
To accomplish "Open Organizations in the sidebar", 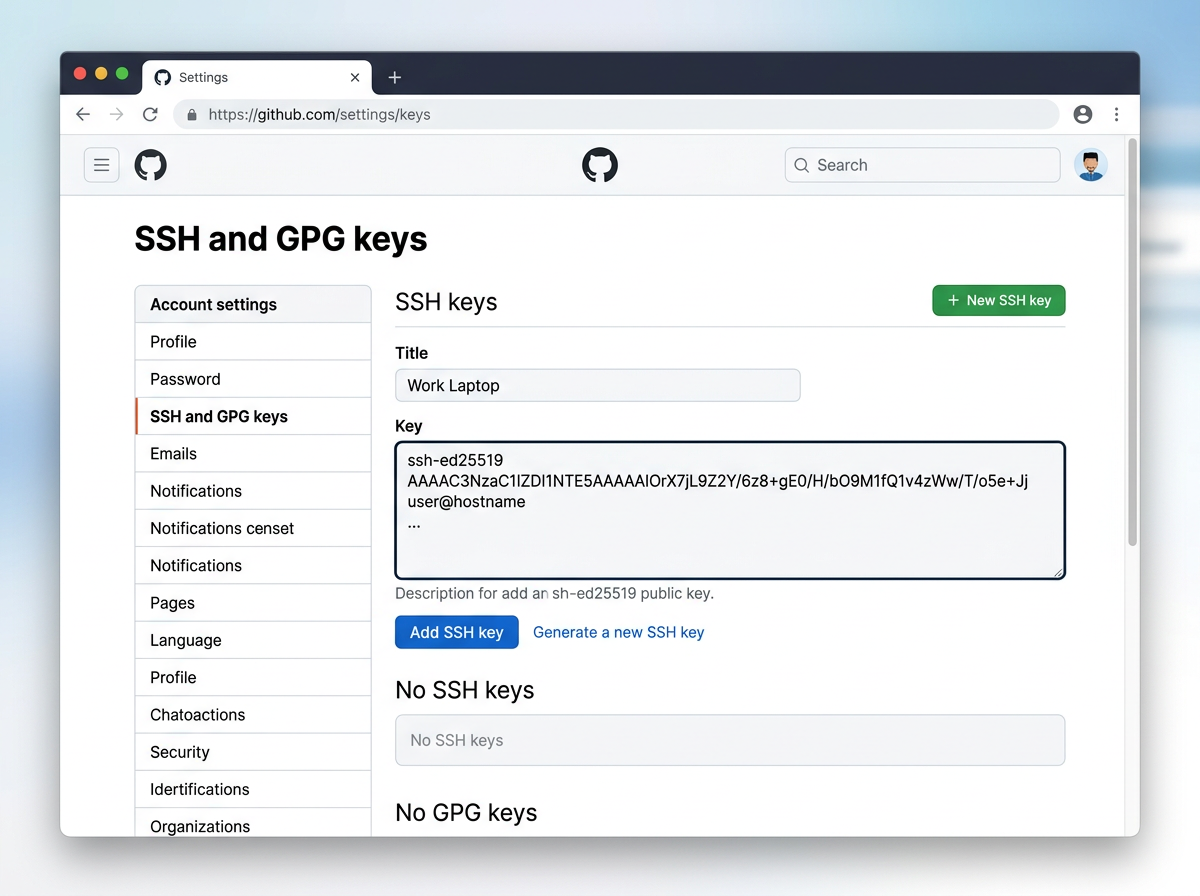I will (253, 824).
